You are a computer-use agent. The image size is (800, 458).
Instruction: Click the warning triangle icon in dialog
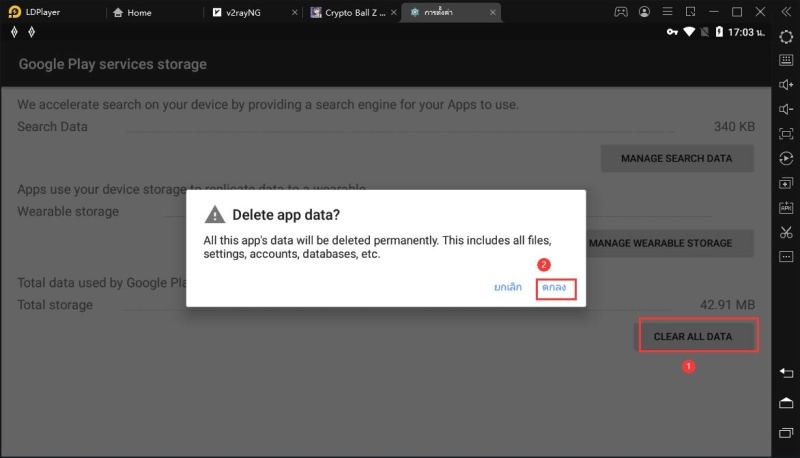pos(215,215)
